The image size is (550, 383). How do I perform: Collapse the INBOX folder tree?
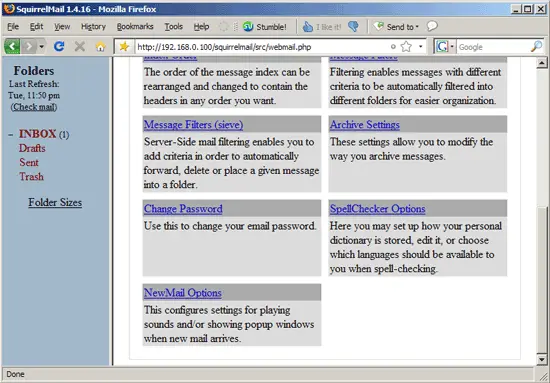point(11,134)
